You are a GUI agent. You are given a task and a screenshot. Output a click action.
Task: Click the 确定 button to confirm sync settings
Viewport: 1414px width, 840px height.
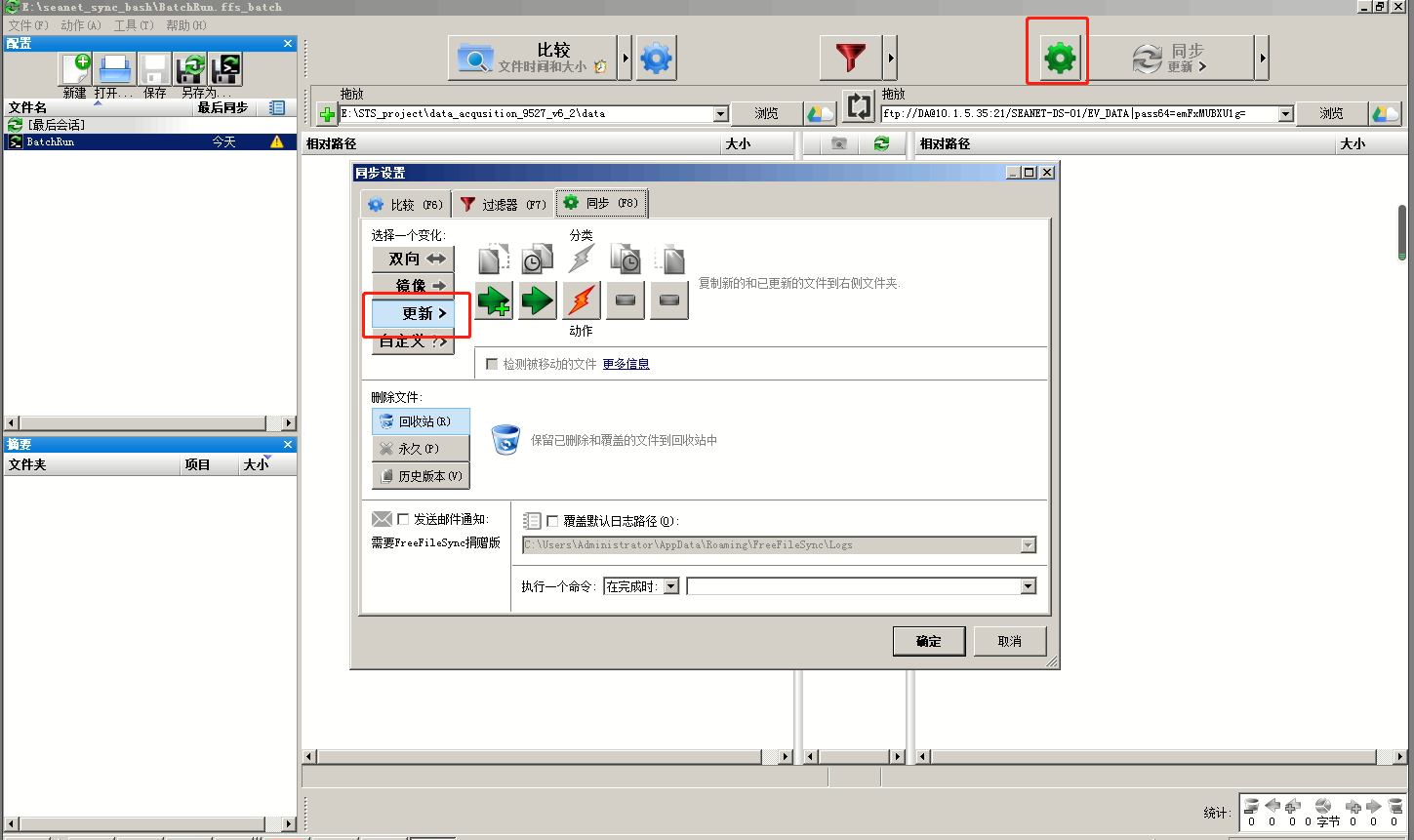[927, 640]
